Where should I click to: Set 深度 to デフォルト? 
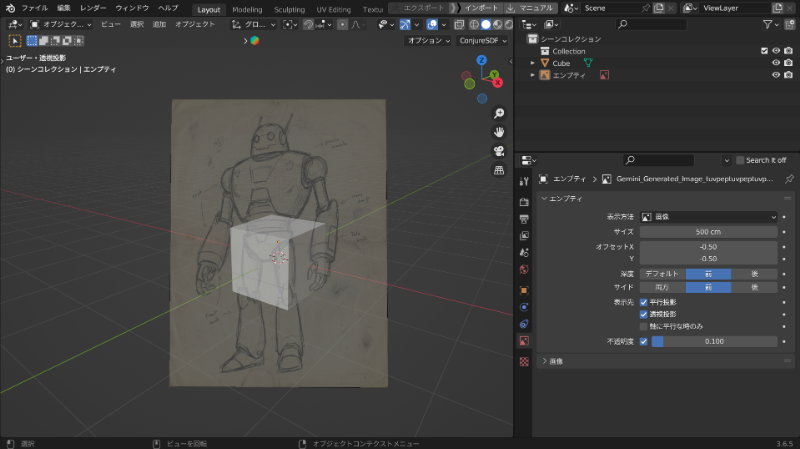coord(662,273)
